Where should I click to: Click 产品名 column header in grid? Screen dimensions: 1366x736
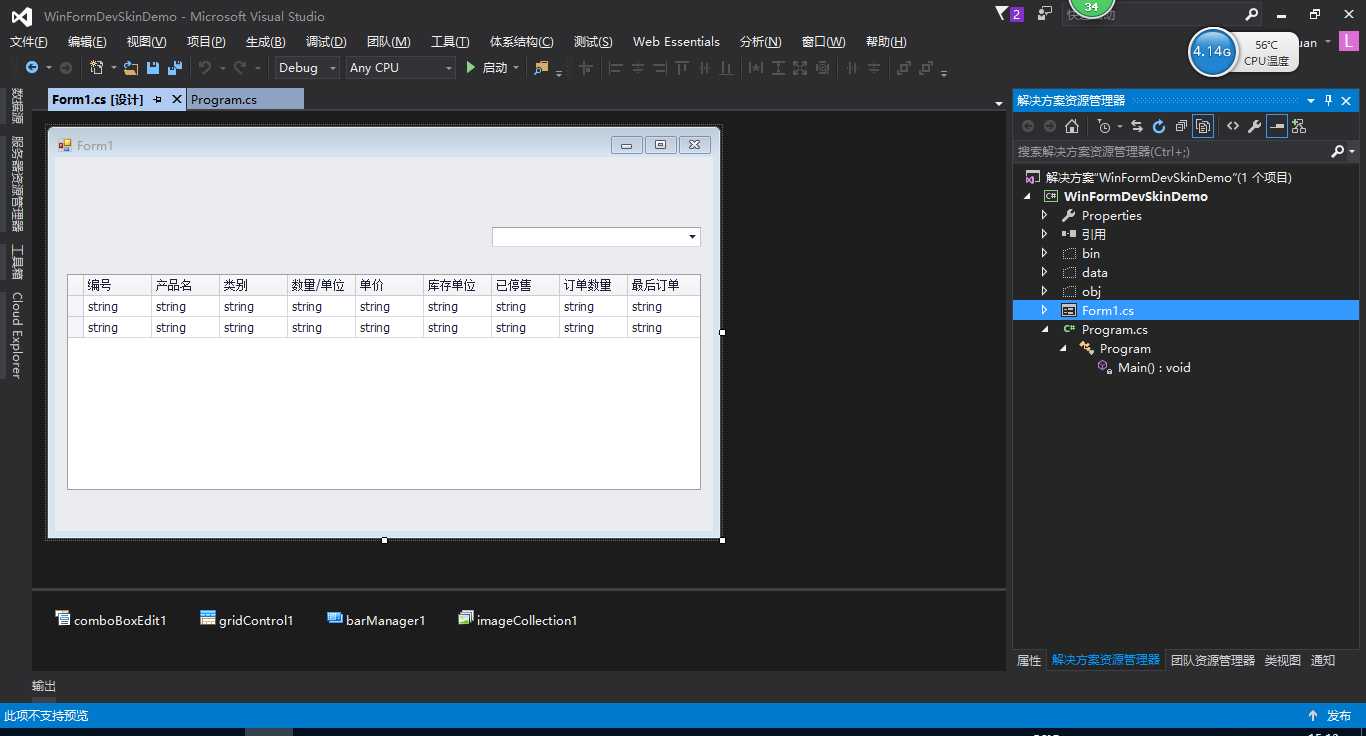point(186,285)
